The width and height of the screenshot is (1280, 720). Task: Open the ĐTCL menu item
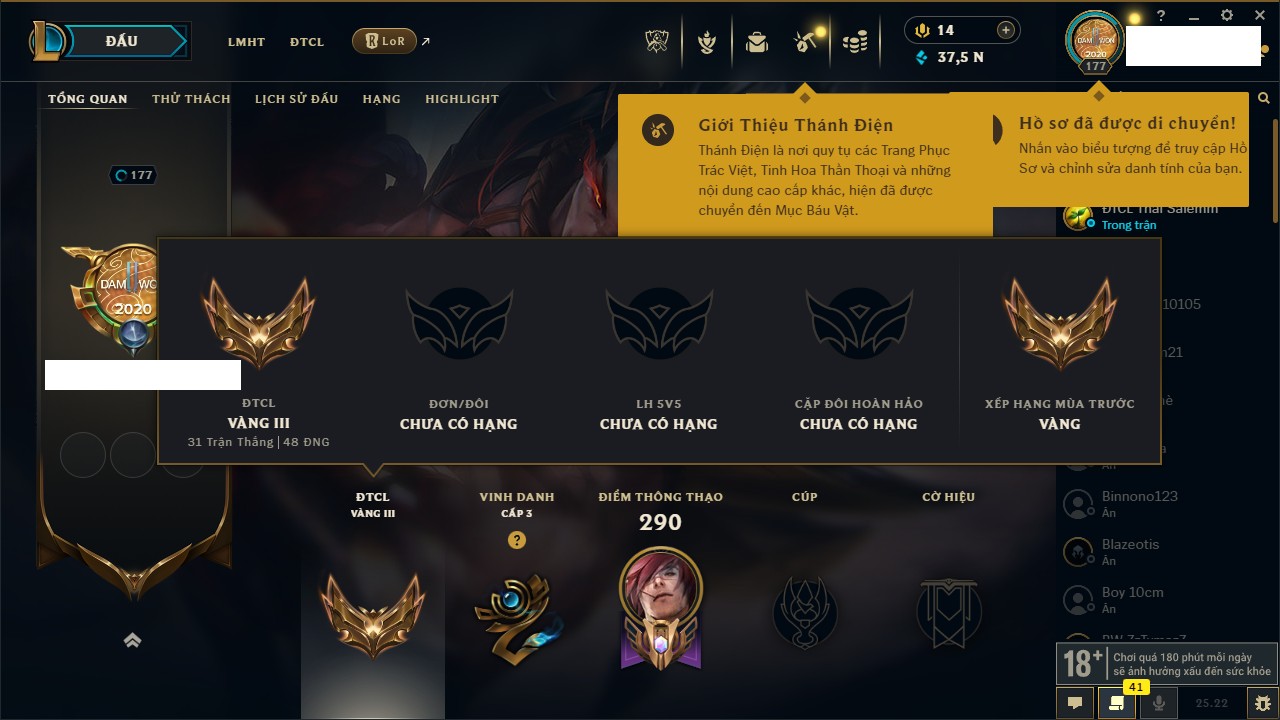point(307,42)
